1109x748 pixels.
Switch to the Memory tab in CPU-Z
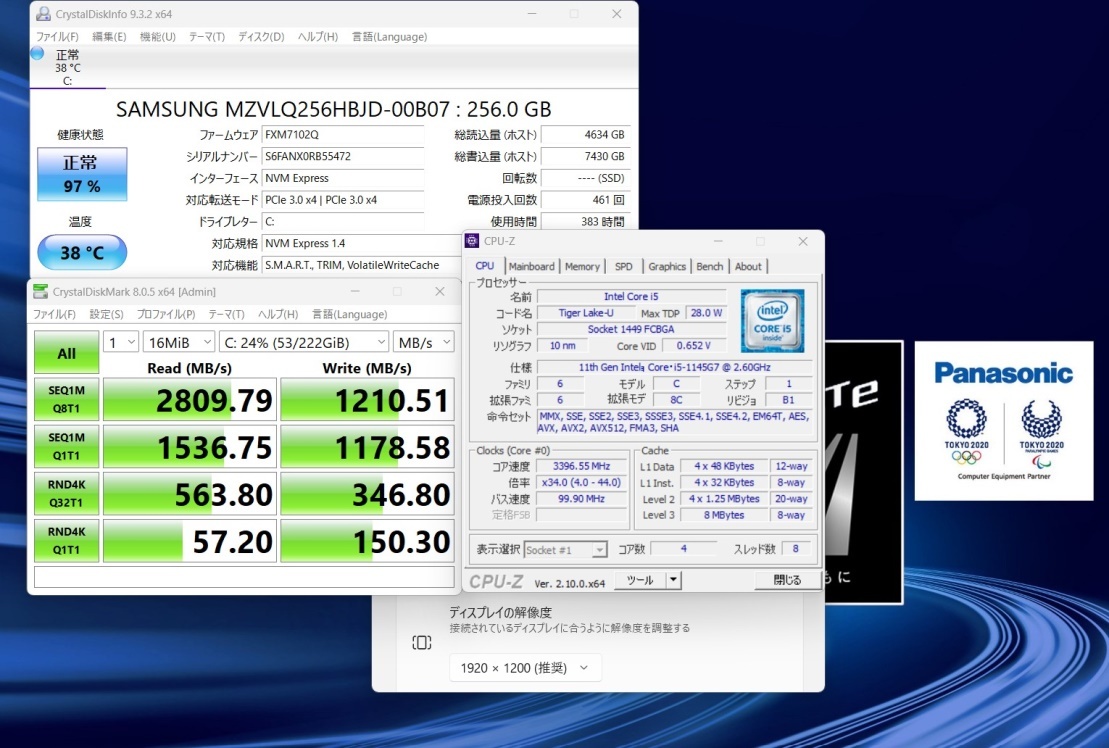[582, 267]
